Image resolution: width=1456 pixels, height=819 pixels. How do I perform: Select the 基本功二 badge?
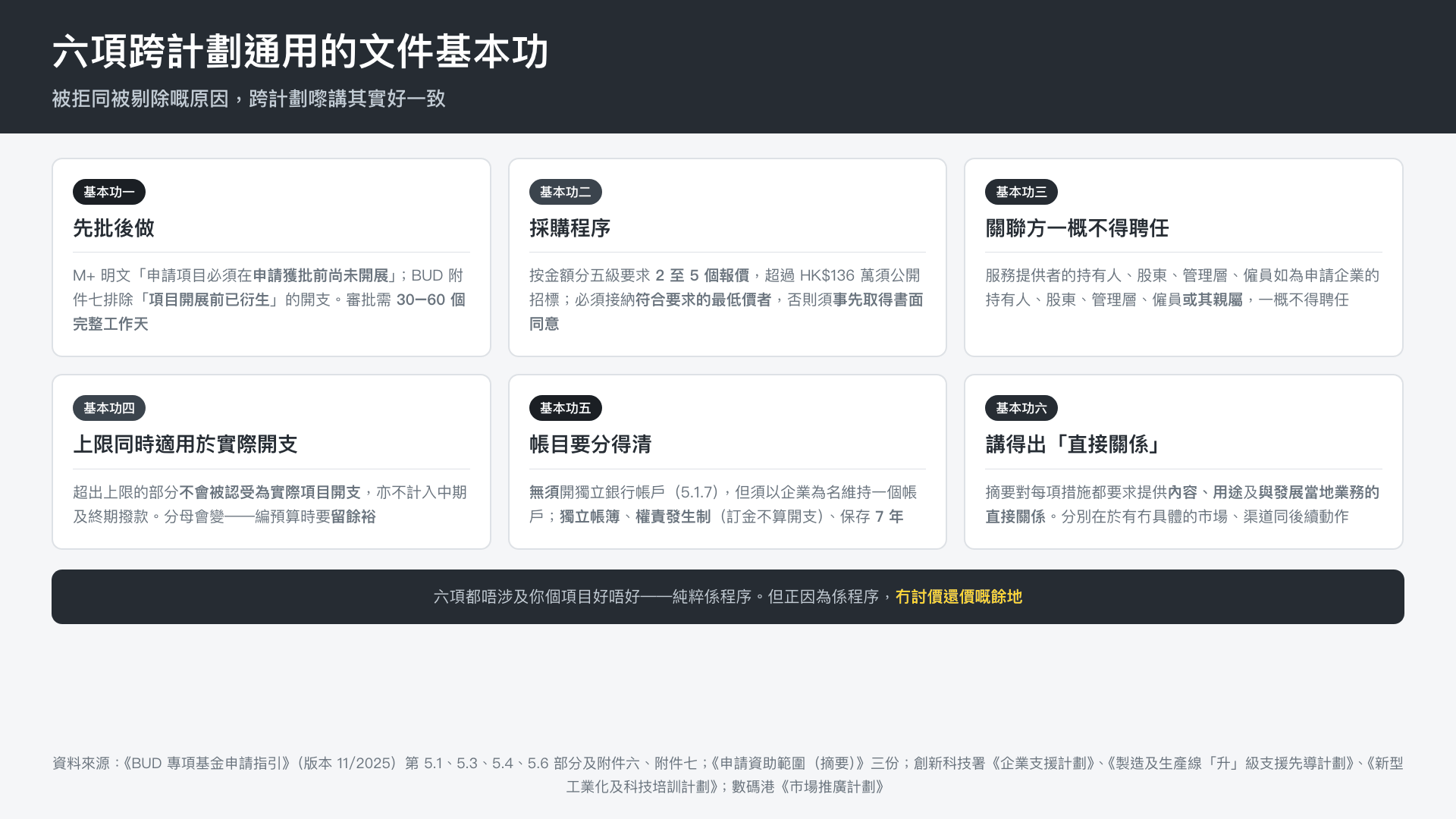tap(565, 192)
